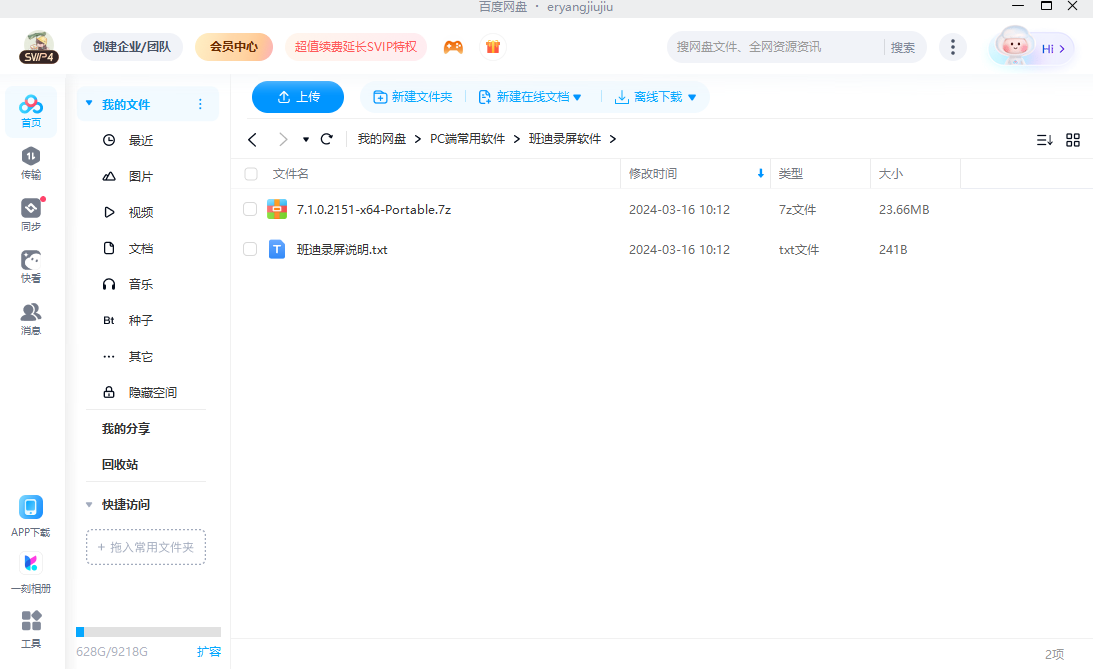Select the 视频 videos category
The image size is (1093, 669).
point(141,212)
